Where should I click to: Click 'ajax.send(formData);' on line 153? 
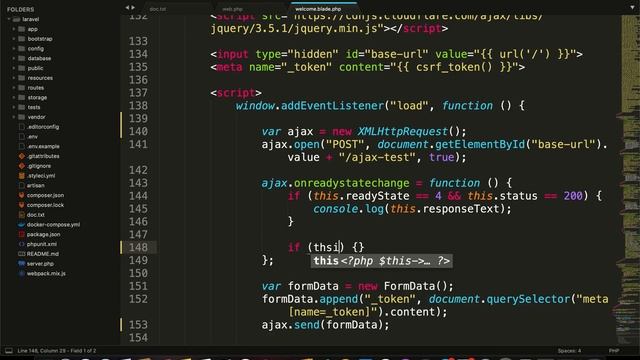click(326, 325)
